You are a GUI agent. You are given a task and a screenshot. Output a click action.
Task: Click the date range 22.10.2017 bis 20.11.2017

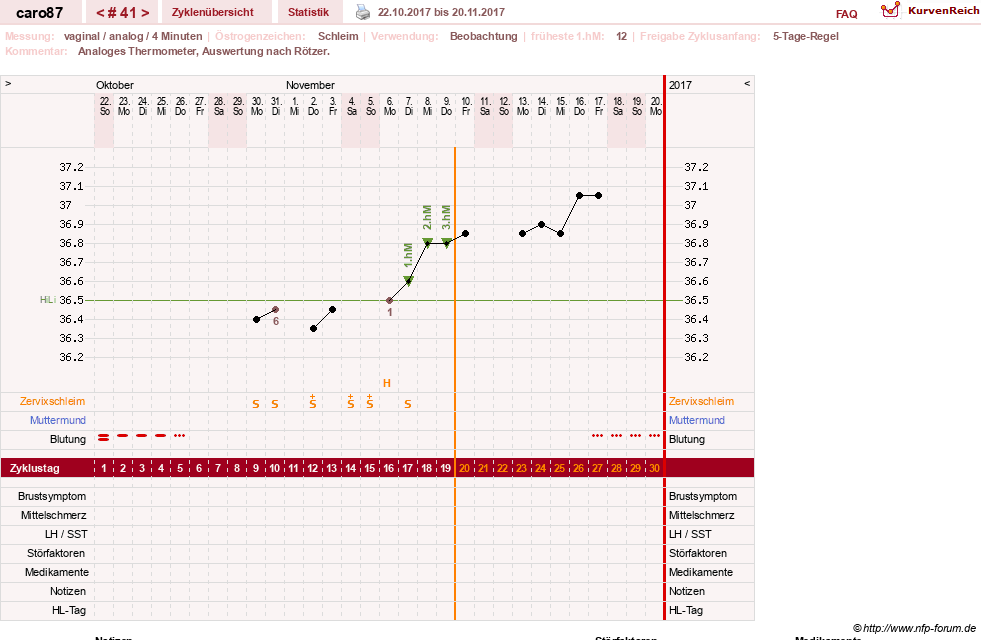tap(441, 12)
